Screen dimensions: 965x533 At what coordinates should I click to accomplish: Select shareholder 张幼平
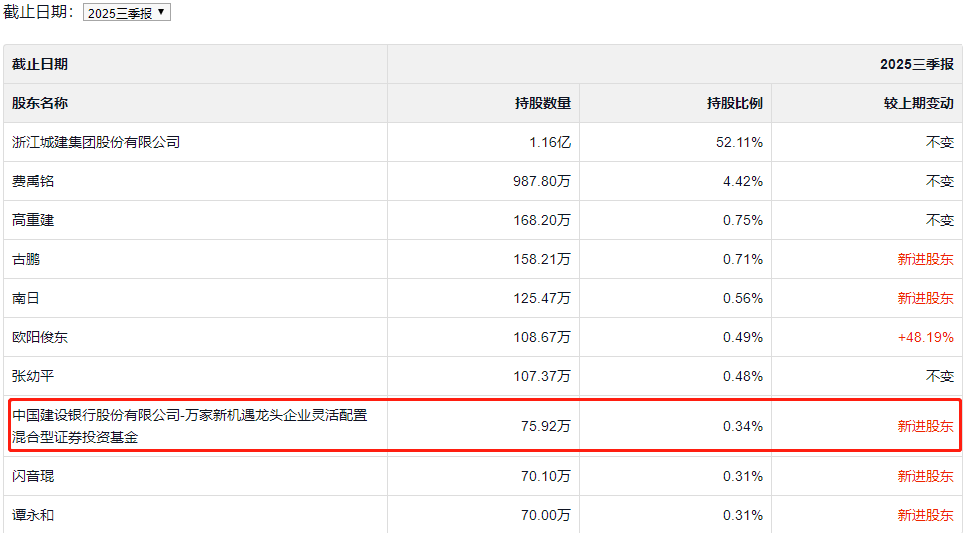coord(33,376)
